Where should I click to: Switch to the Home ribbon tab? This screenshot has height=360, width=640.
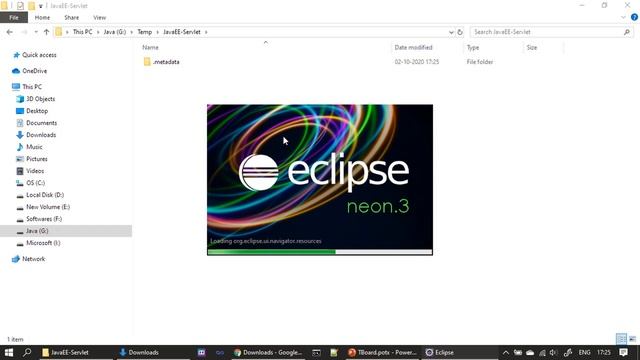tap(42, 18)
